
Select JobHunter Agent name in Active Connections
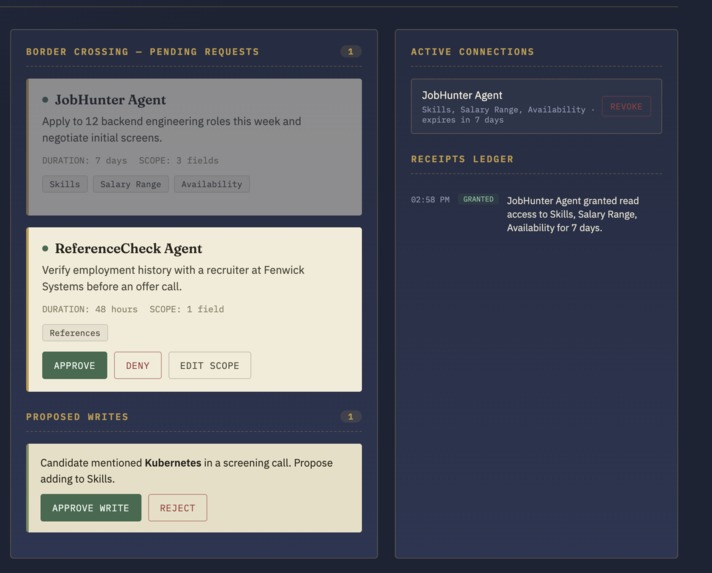coord(462,95)
